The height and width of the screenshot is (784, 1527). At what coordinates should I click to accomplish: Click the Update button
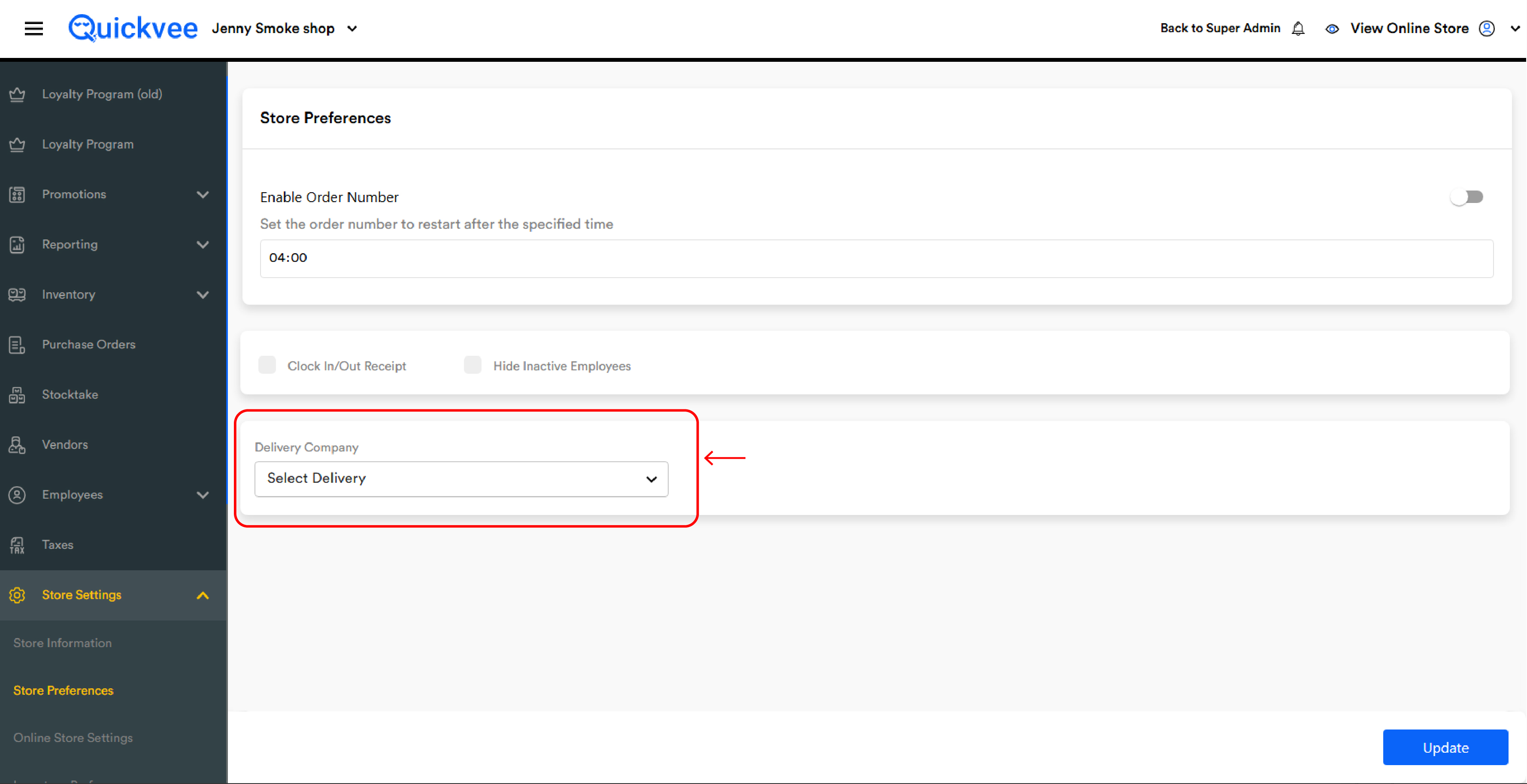tap(1445, 747)
